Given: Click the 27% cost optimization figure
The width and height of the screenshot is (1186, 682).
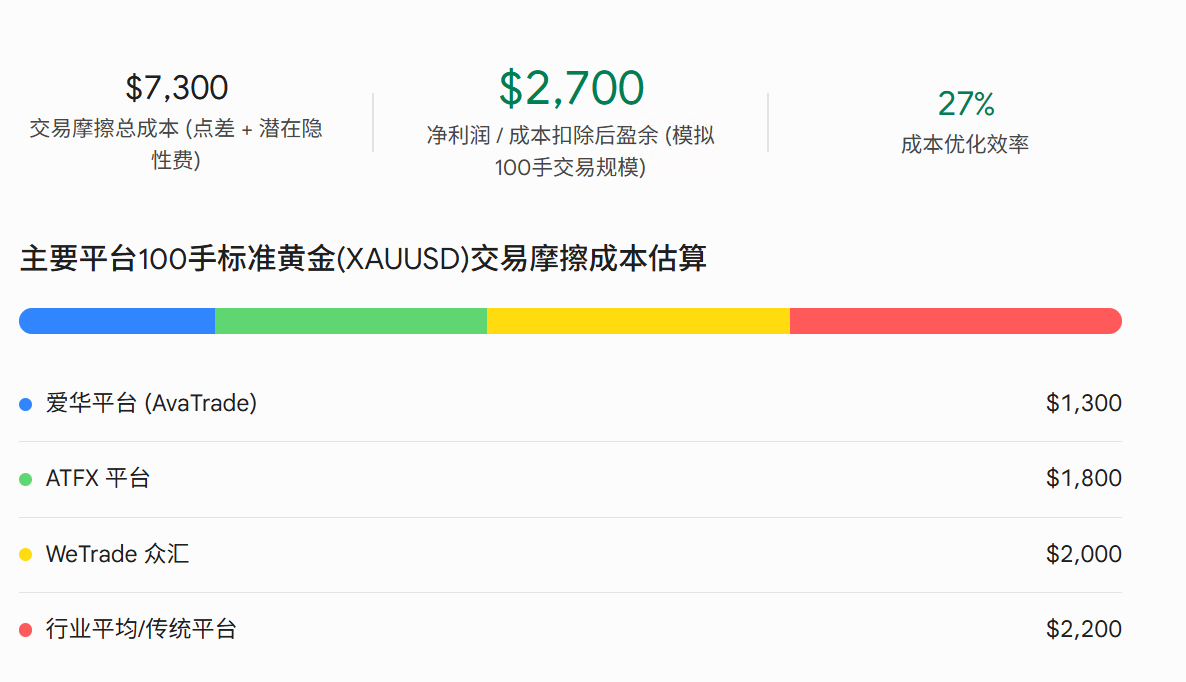Looking at the screenshot, I should click(x=966, y=104).
